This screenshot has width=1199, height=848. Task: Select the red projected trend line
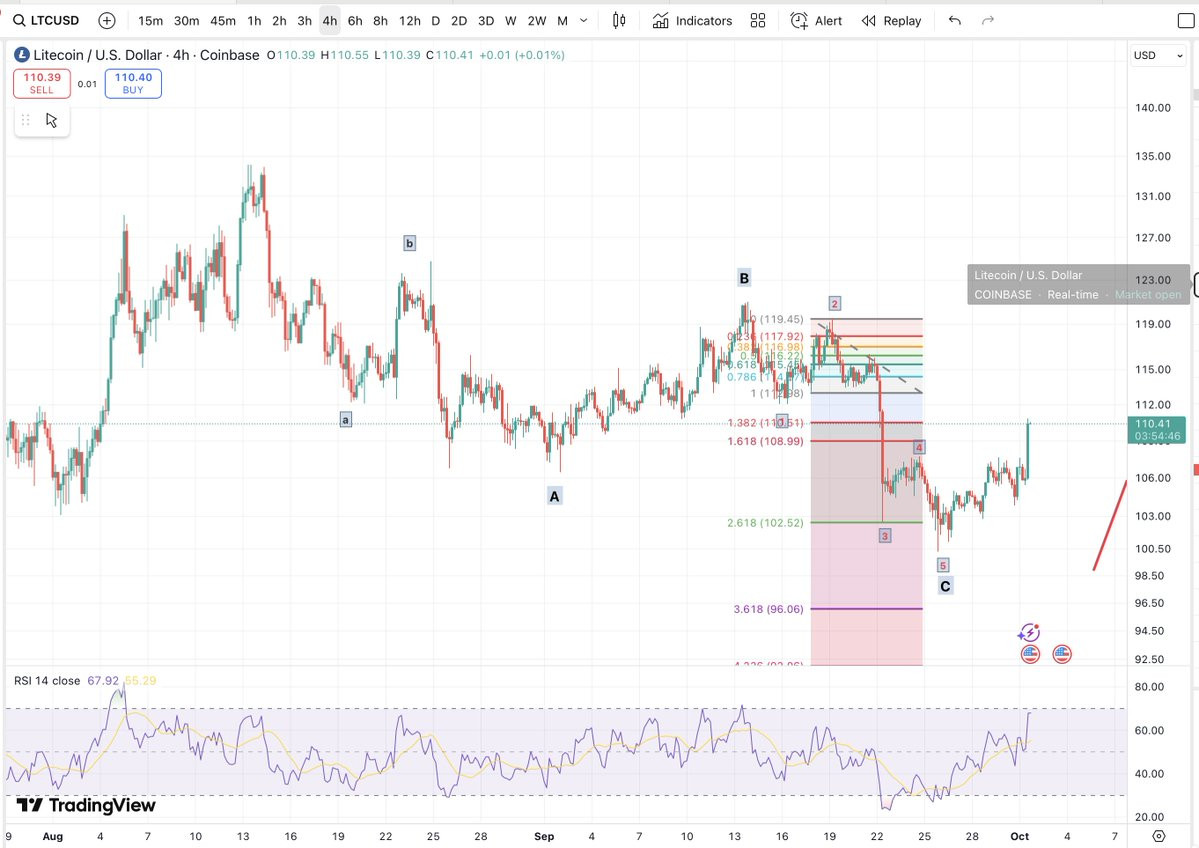[1110, 525]
